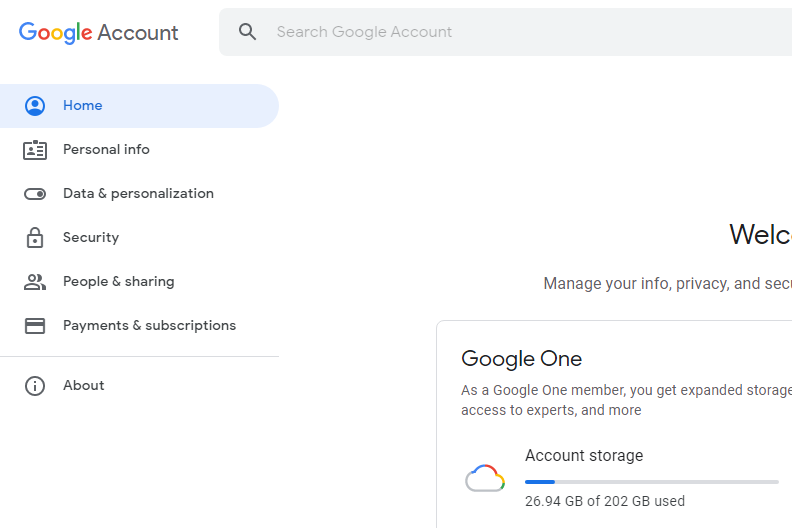Click the Personal info ID card icon

(35, 150)
